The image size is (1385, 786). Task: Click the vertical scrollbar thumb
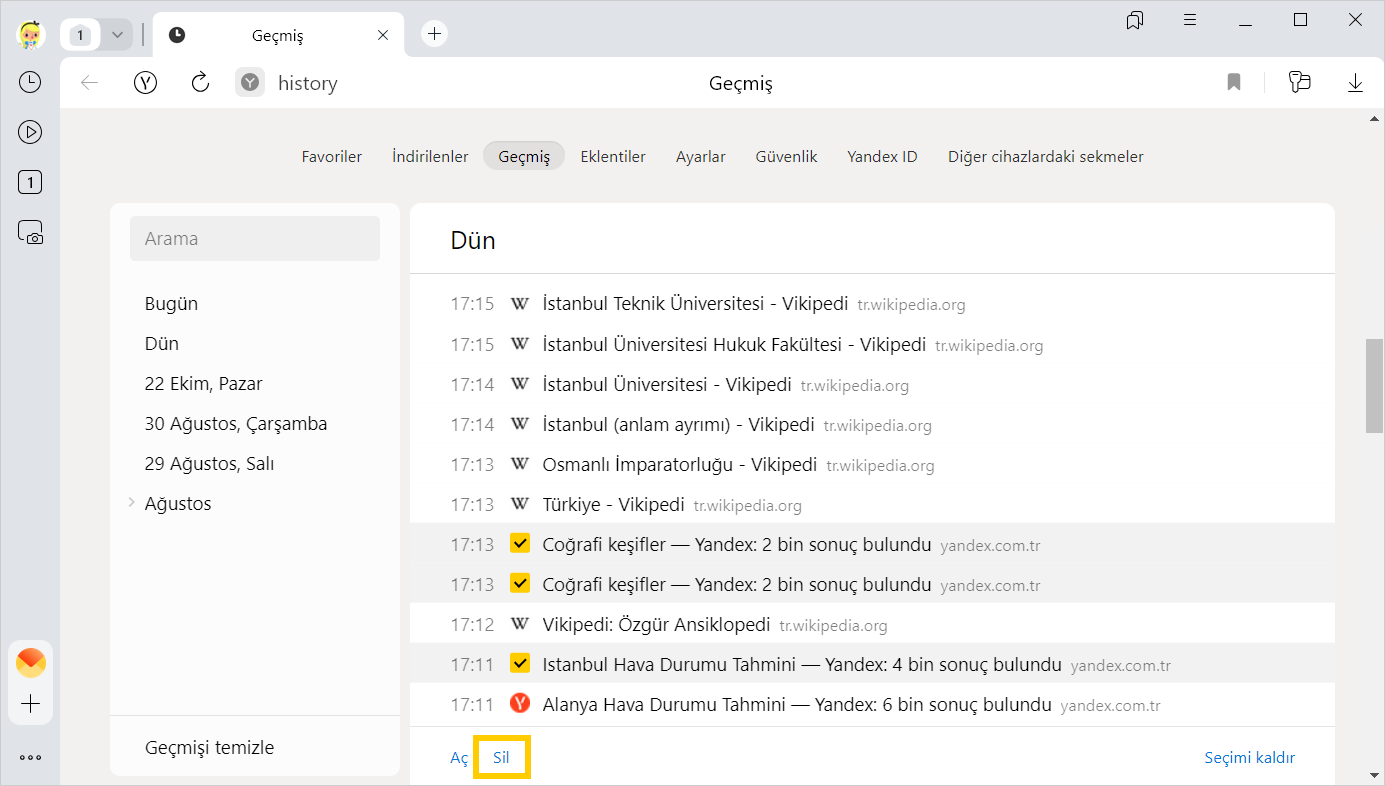(x=1375, y=385)
